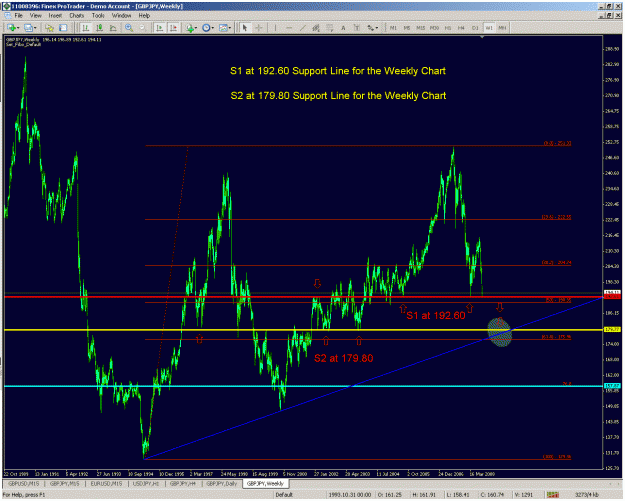Expand the Periodicity dropdown arrow

click(x=213, y=28)
